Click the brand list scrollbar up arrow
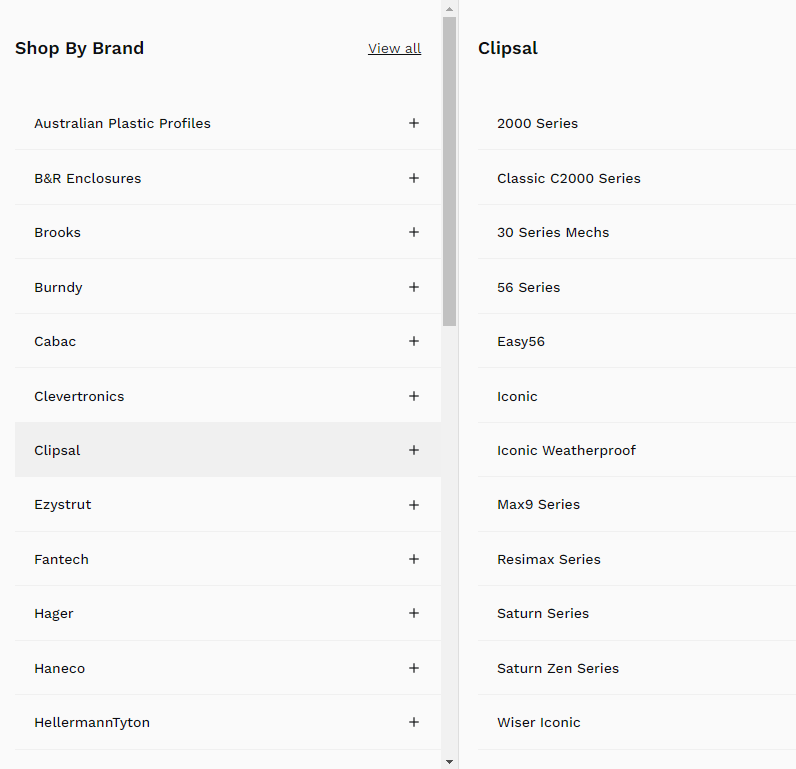The image size is (796, 769). [450, 7]
